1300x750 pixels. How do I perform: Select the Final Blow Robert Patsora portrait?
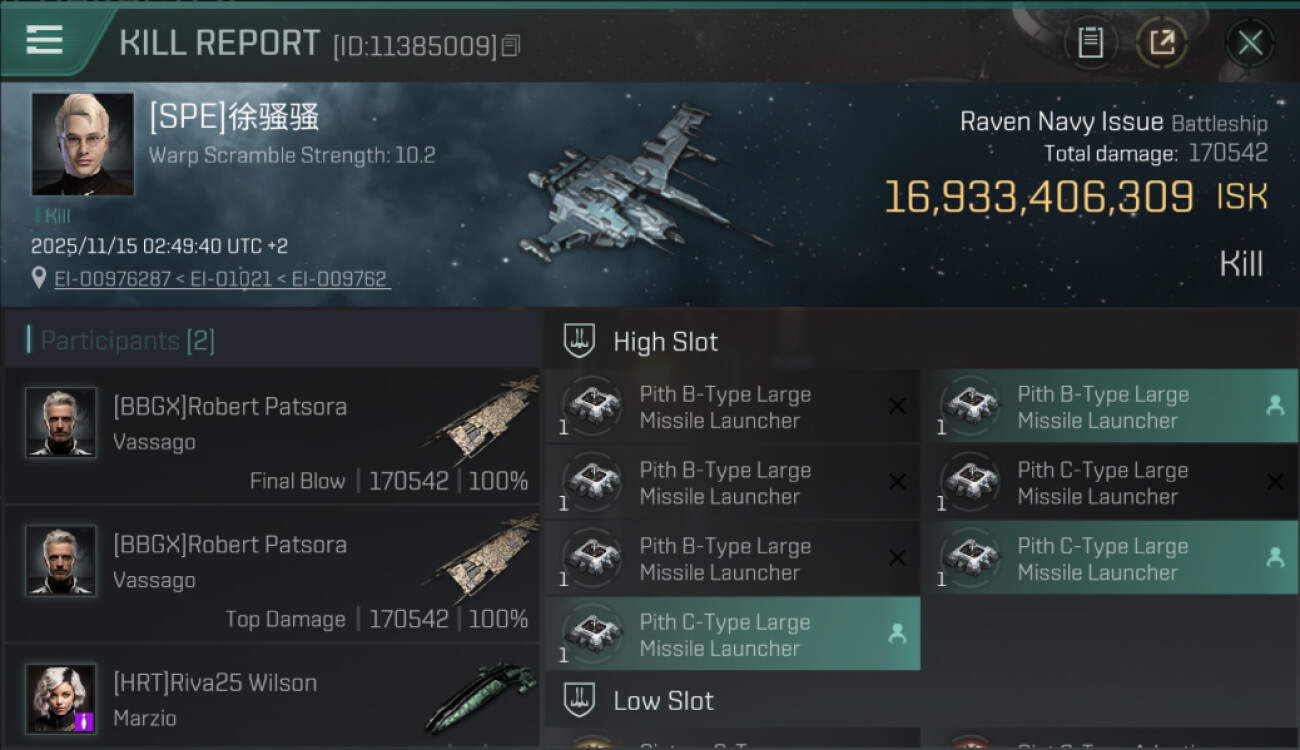pos(61,422)
